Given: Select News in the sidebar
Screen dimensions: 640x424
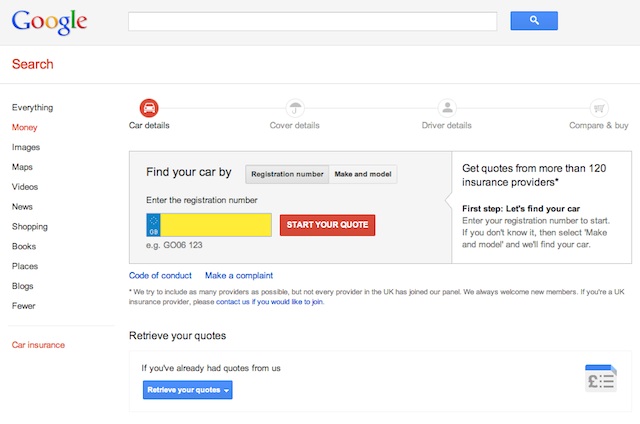Looking at the screenshot, I should point(22,207).
